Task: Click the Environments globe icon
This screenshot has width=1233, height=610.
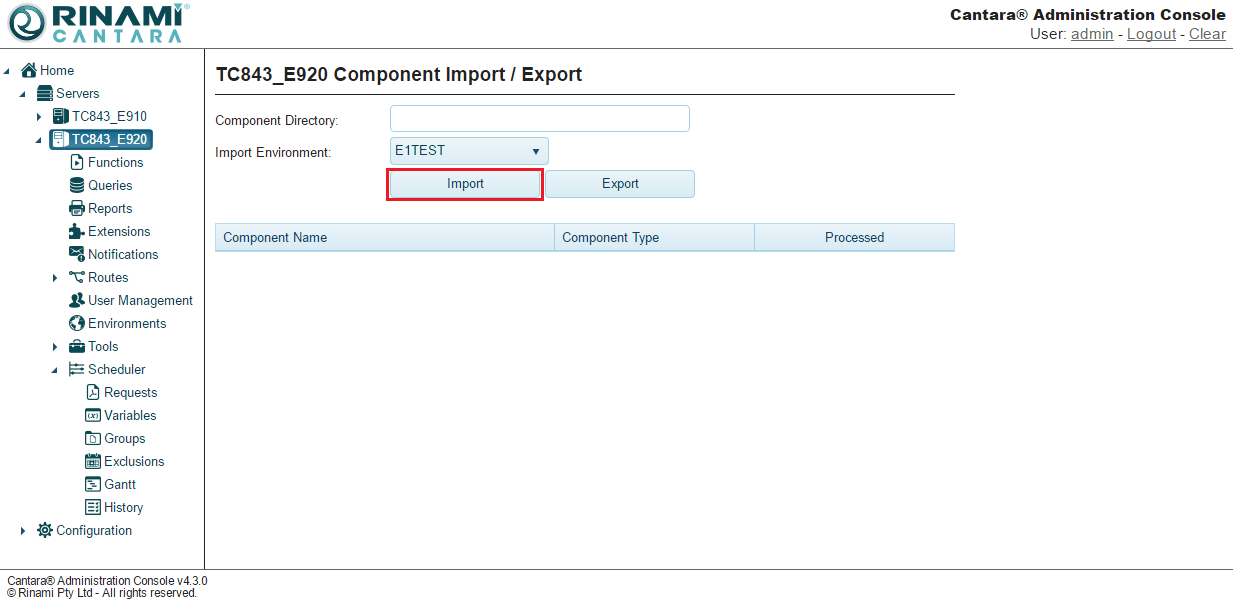Action: click(x=77, y=323)
